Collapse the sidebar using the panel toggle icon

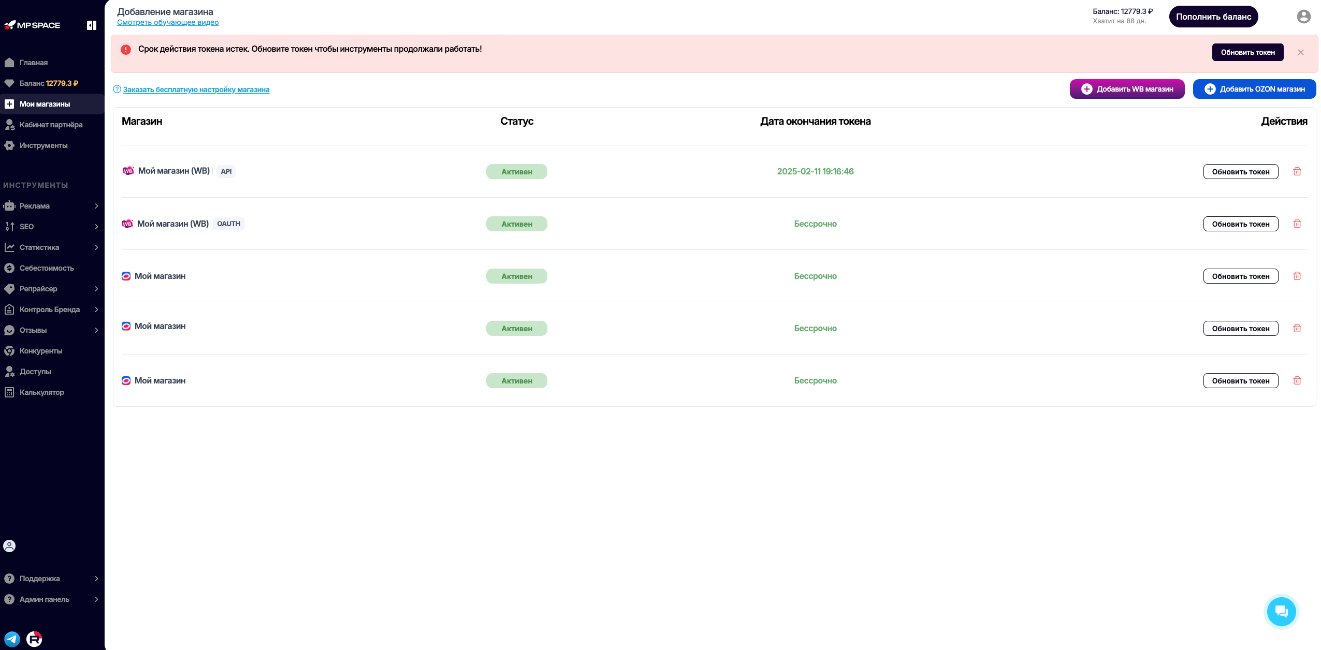click(x=91, y=25)
